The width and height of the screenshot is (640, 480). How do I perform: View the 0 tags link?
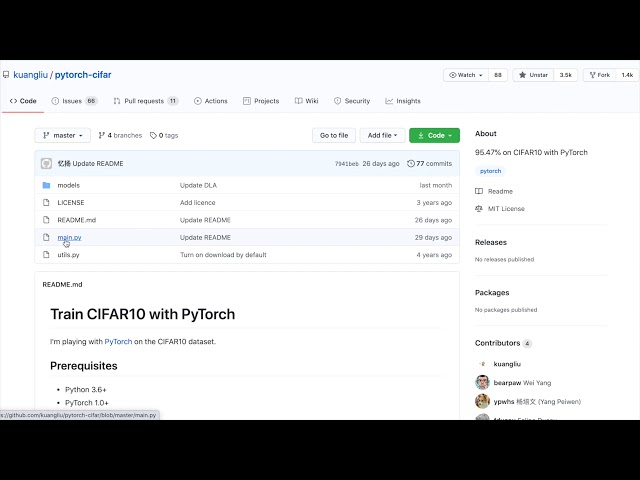click(x=164, y=136)
